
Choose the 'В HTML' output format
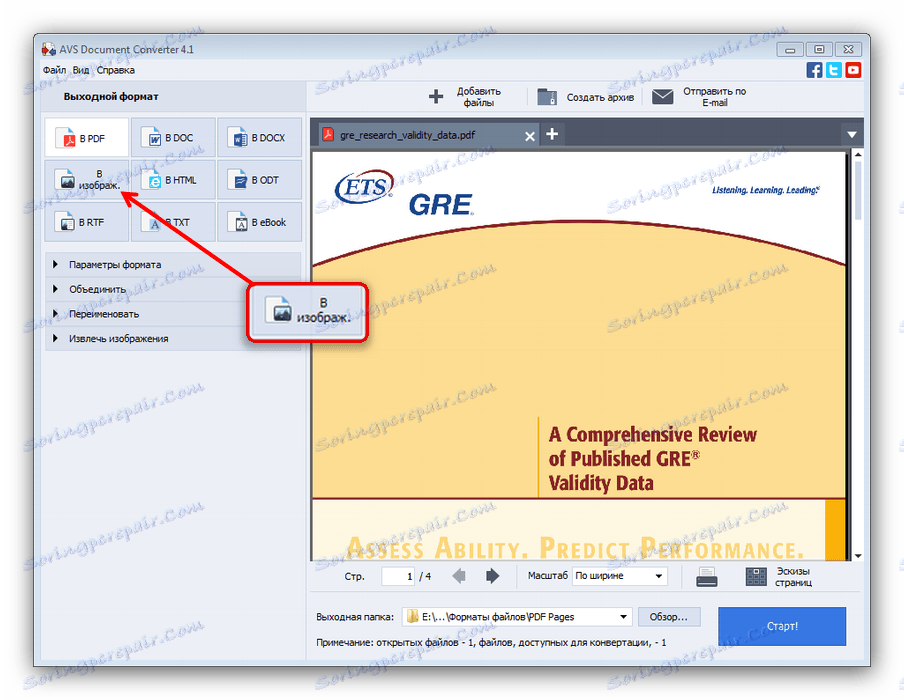173,180
